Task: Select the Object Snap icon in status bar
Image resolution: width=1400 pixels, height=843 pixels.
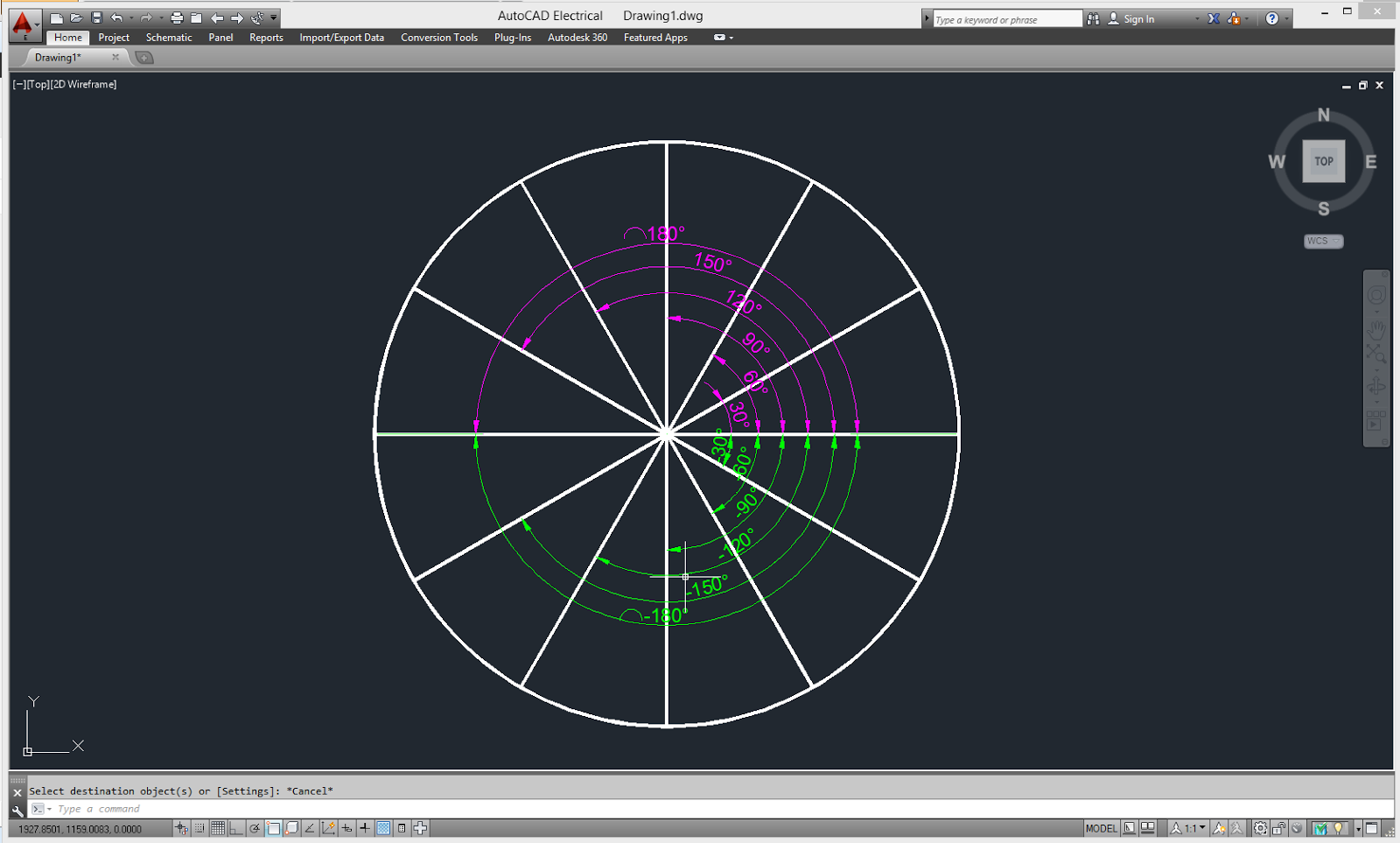Action: point(272,828)
